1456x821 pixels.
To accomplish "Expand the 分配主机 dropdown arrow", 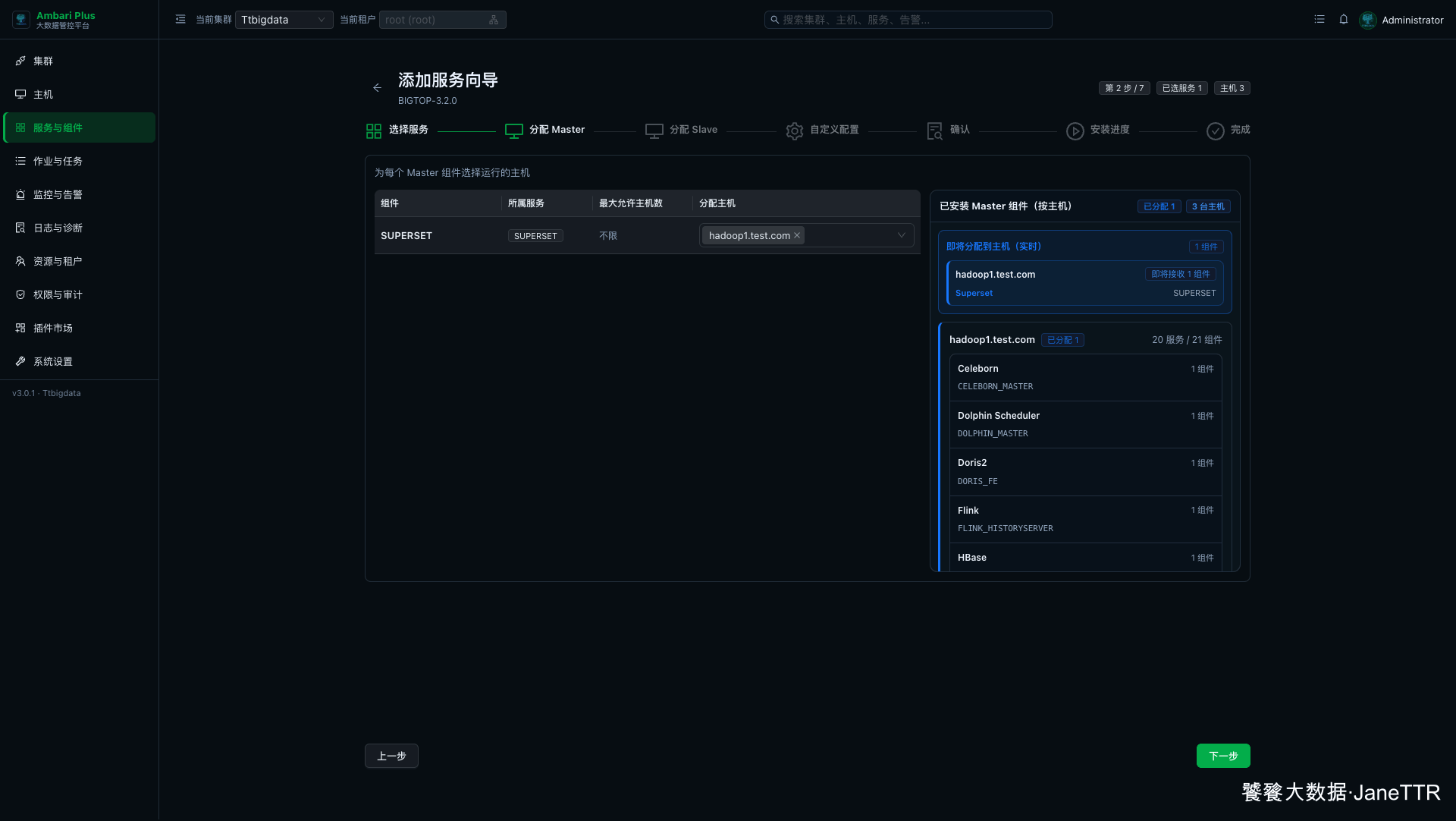I will [902, 235].
